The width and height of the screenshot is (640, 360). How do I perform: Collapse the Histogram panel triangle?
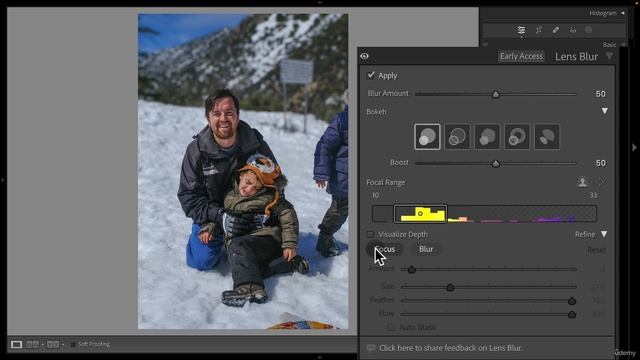pyautogui.click(x=623, y=13)
